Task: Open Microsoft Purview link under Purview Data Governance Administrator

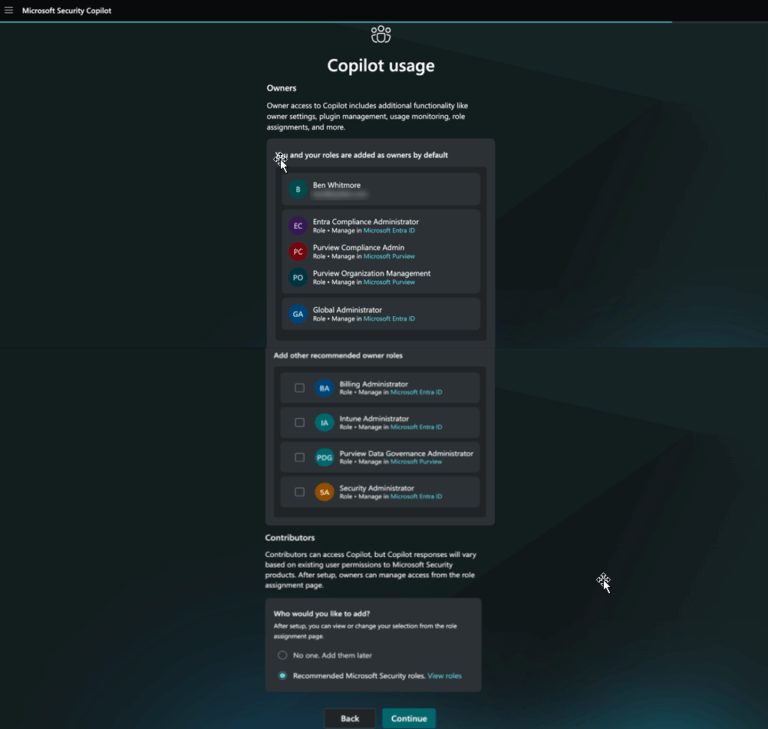Action: click(x=416, y=462)
